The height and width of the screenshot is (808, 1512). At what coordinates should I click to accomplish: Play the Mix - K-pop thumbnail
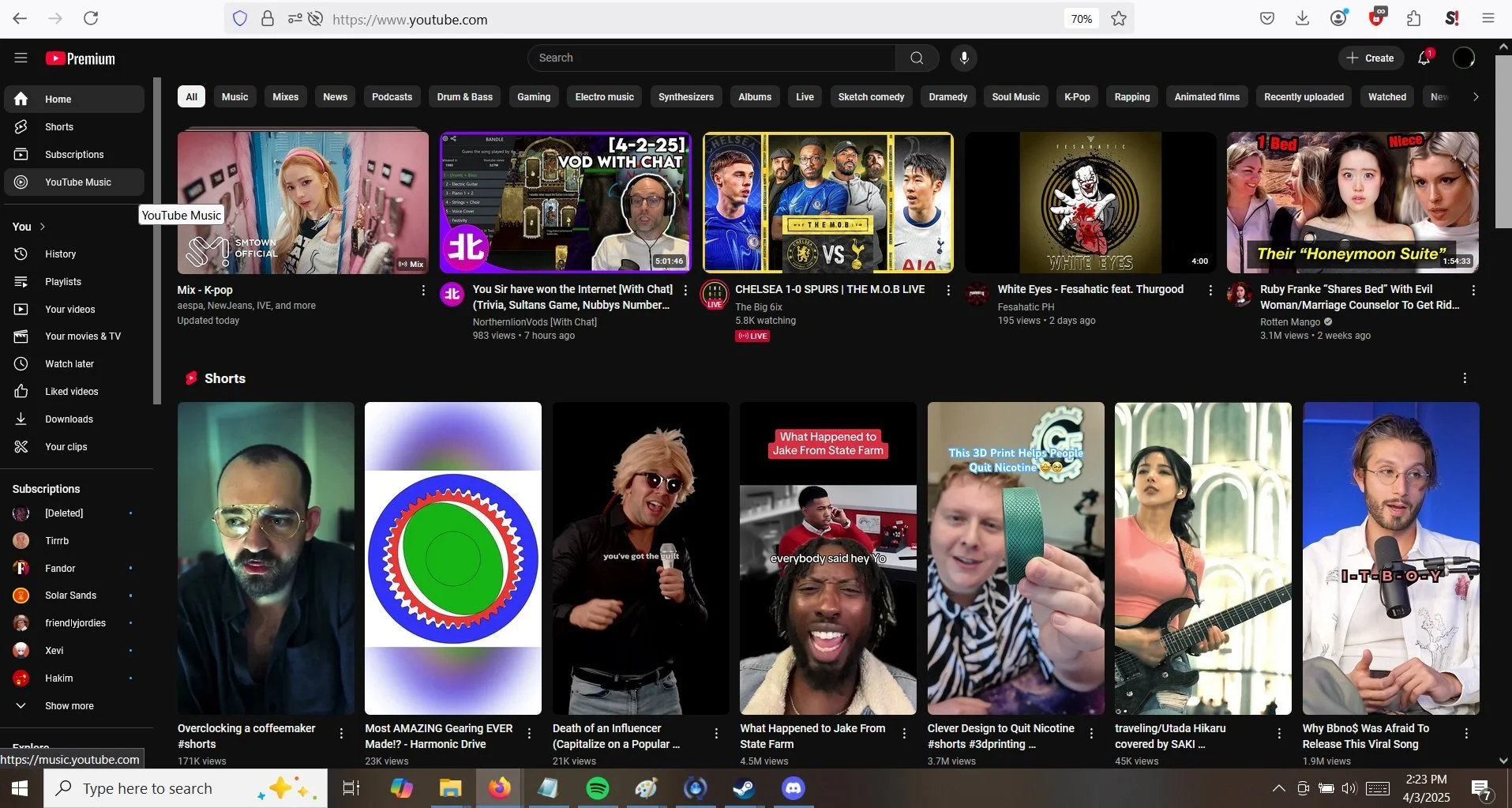303,202
